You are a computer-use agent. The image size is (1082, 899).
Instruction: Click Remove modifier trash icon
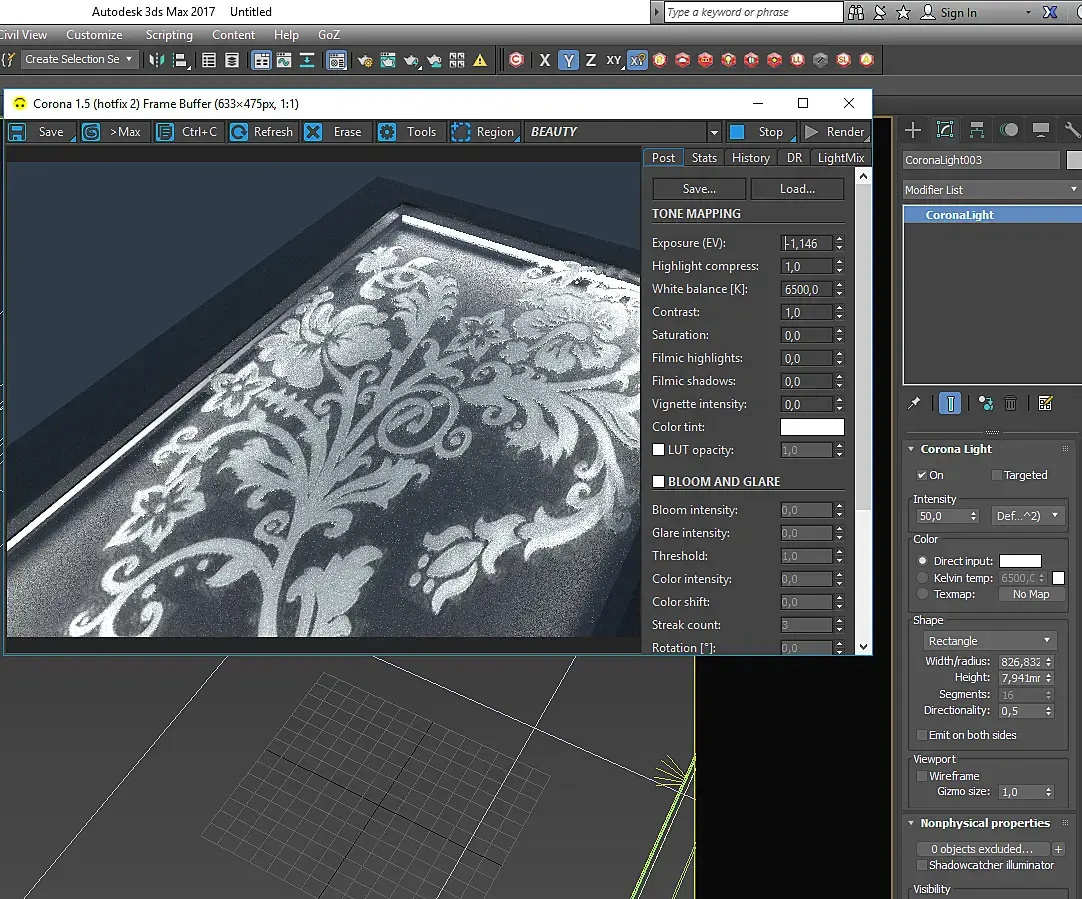coord(1011,403)
